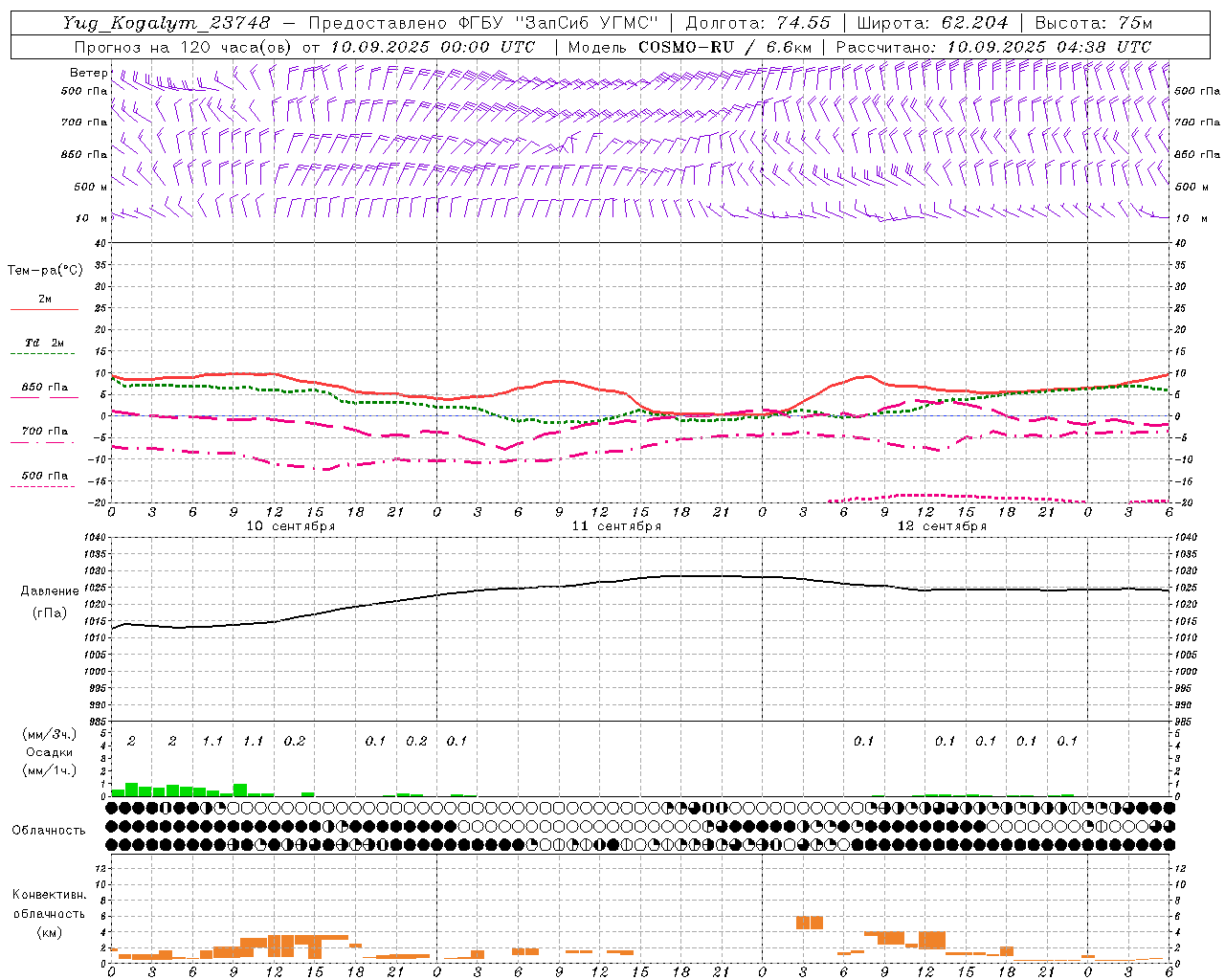This screenshot has width=1225, height=980.
Task: Click the 11 сентября date label
Action: tap(616, 526)
